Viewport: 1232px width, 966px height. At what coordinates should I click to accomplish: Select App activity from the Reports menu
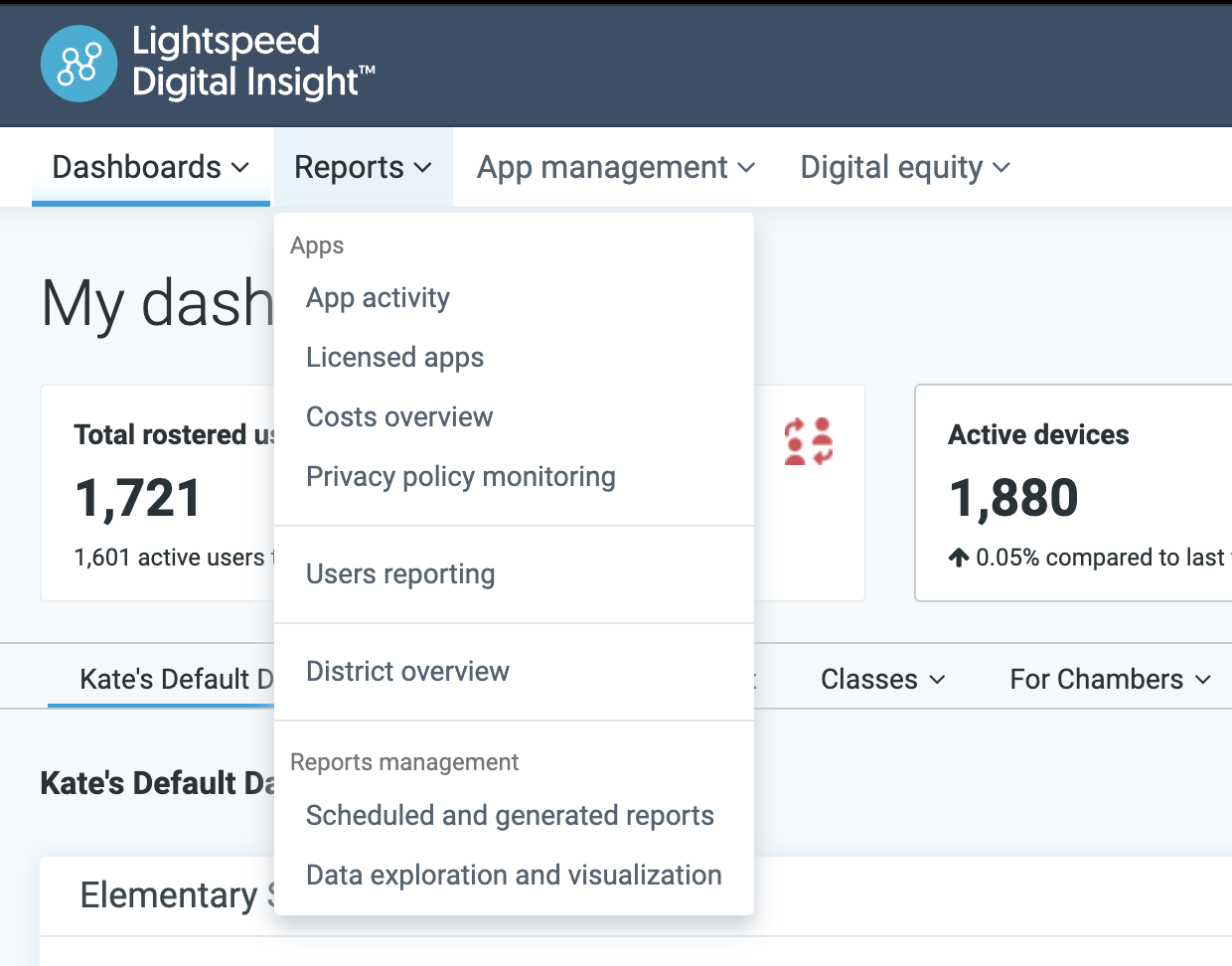378,297
